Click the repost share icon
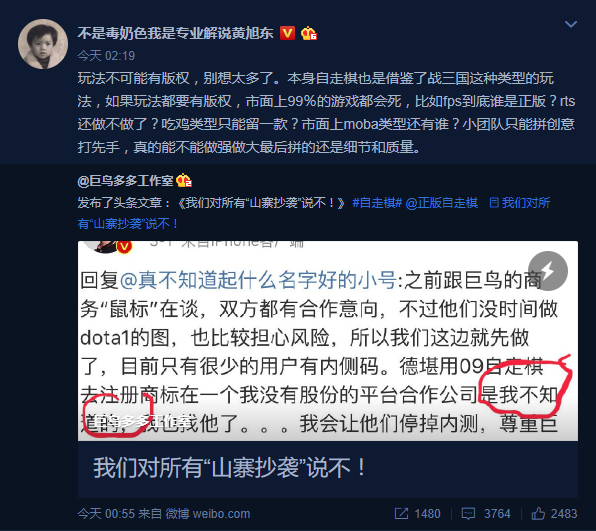Image resolution: width=596 pixels, height=531 pixels. pos(401,514)
